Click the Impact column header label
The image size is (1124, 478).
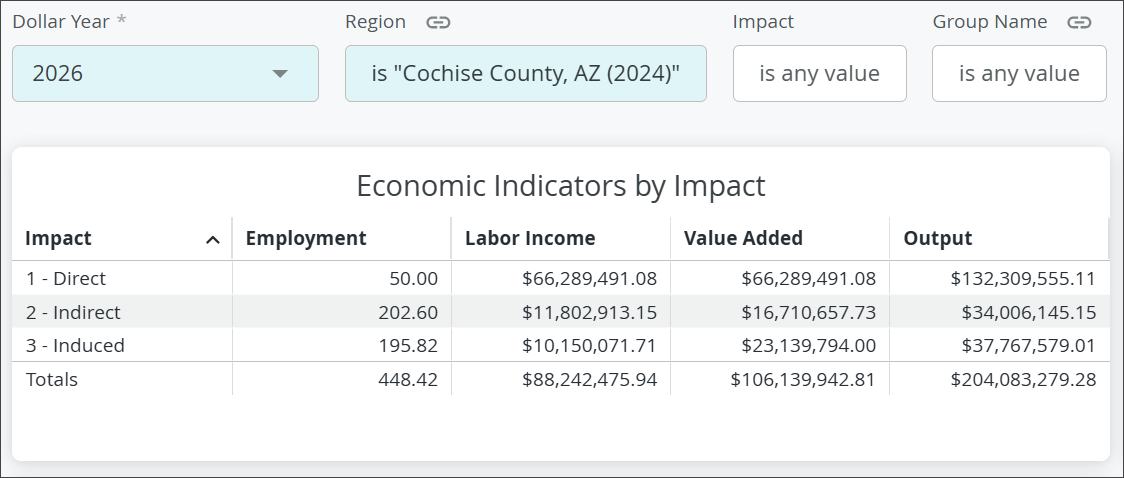[x=58, y=238]
